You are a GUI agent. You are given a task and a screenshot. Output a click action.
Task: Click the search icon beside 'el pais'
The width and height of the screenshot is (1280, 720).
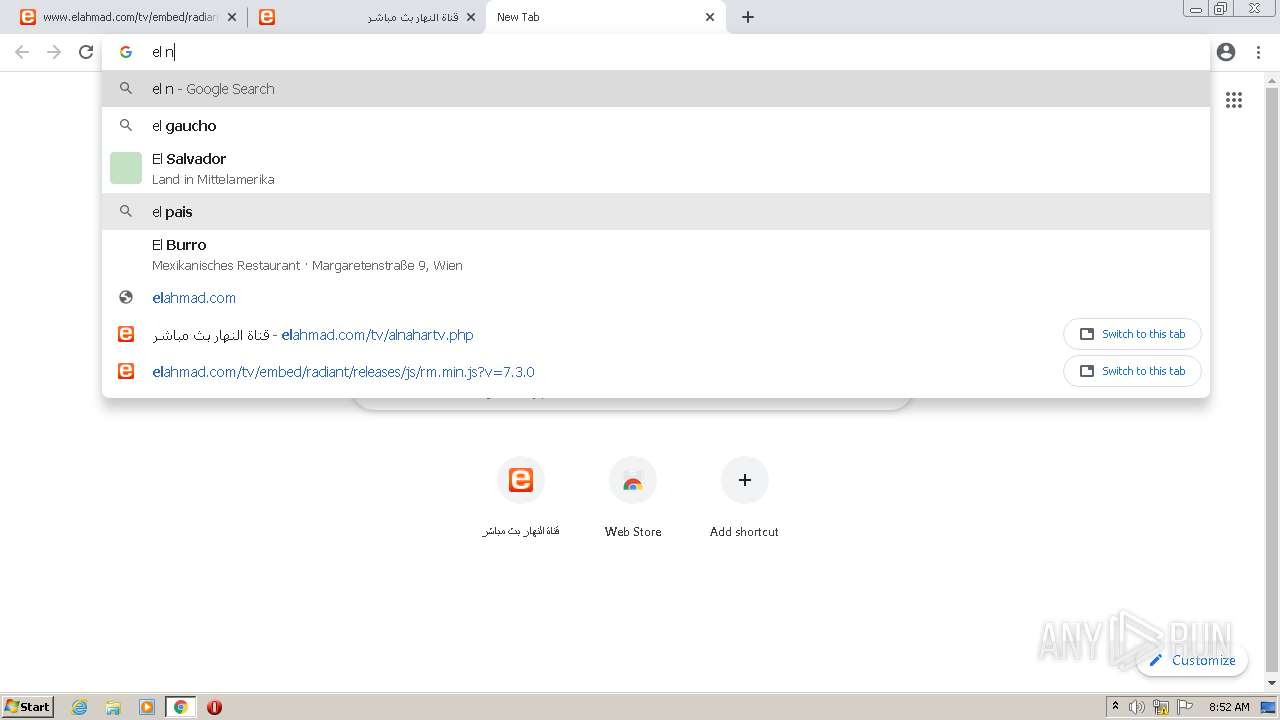point(126,211)
